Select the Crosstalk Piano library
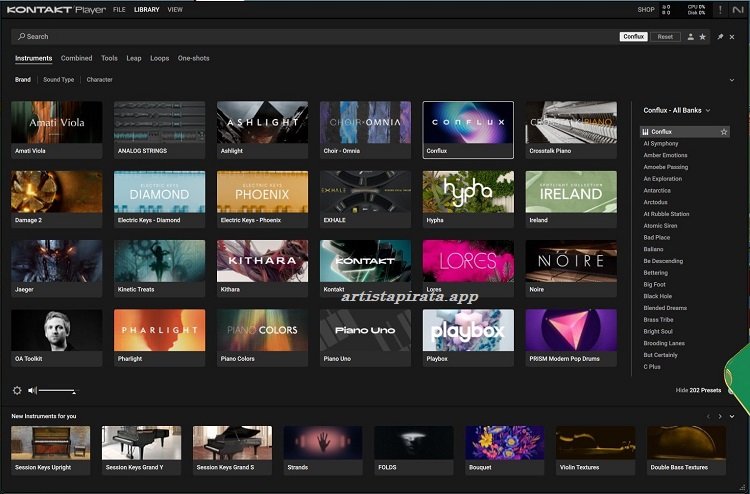 pyautogui.click(x=571, y=130)
